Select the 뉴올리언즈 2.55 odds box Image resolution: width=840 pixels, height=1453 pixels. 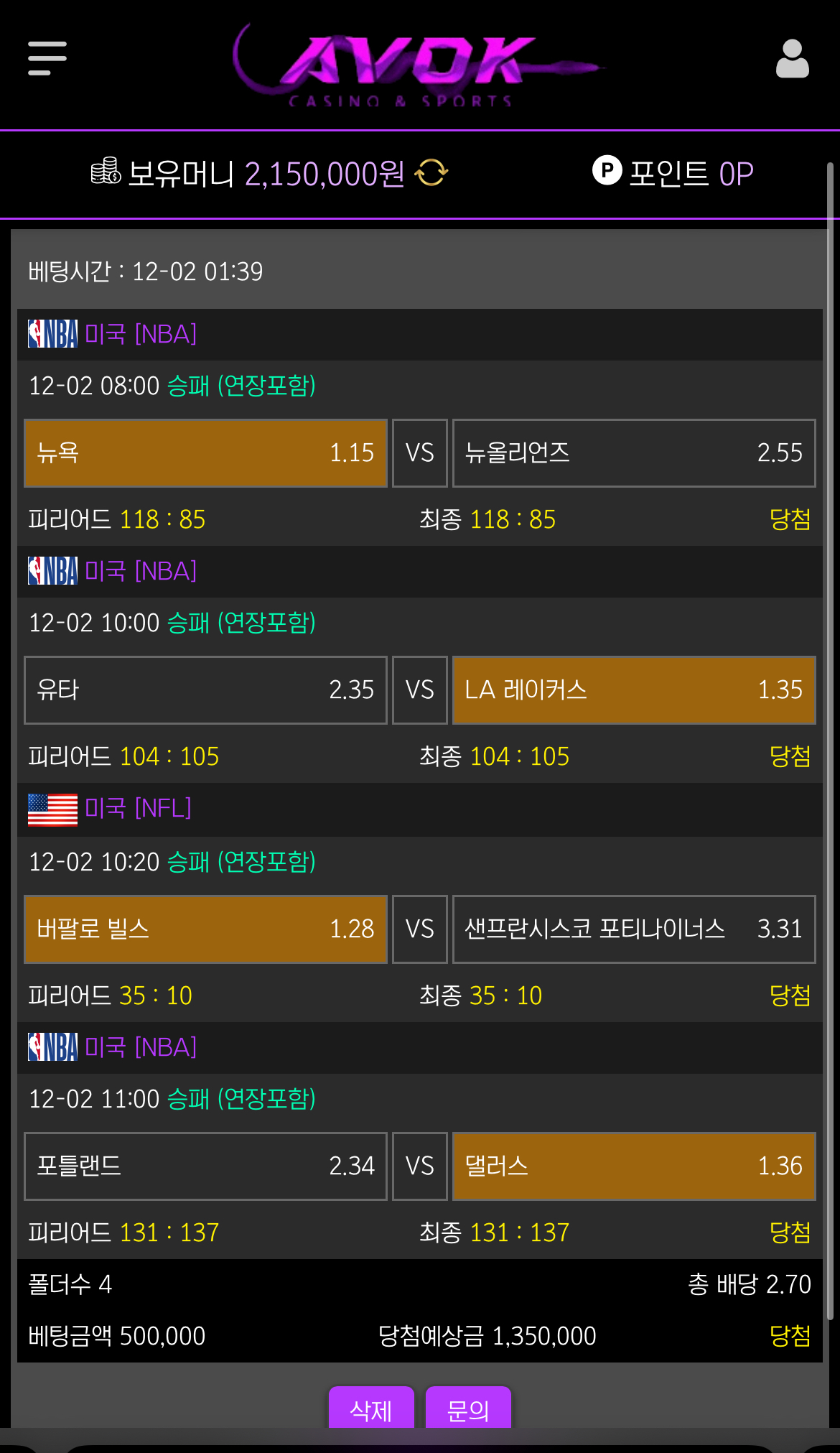click(x=634, y=453)
